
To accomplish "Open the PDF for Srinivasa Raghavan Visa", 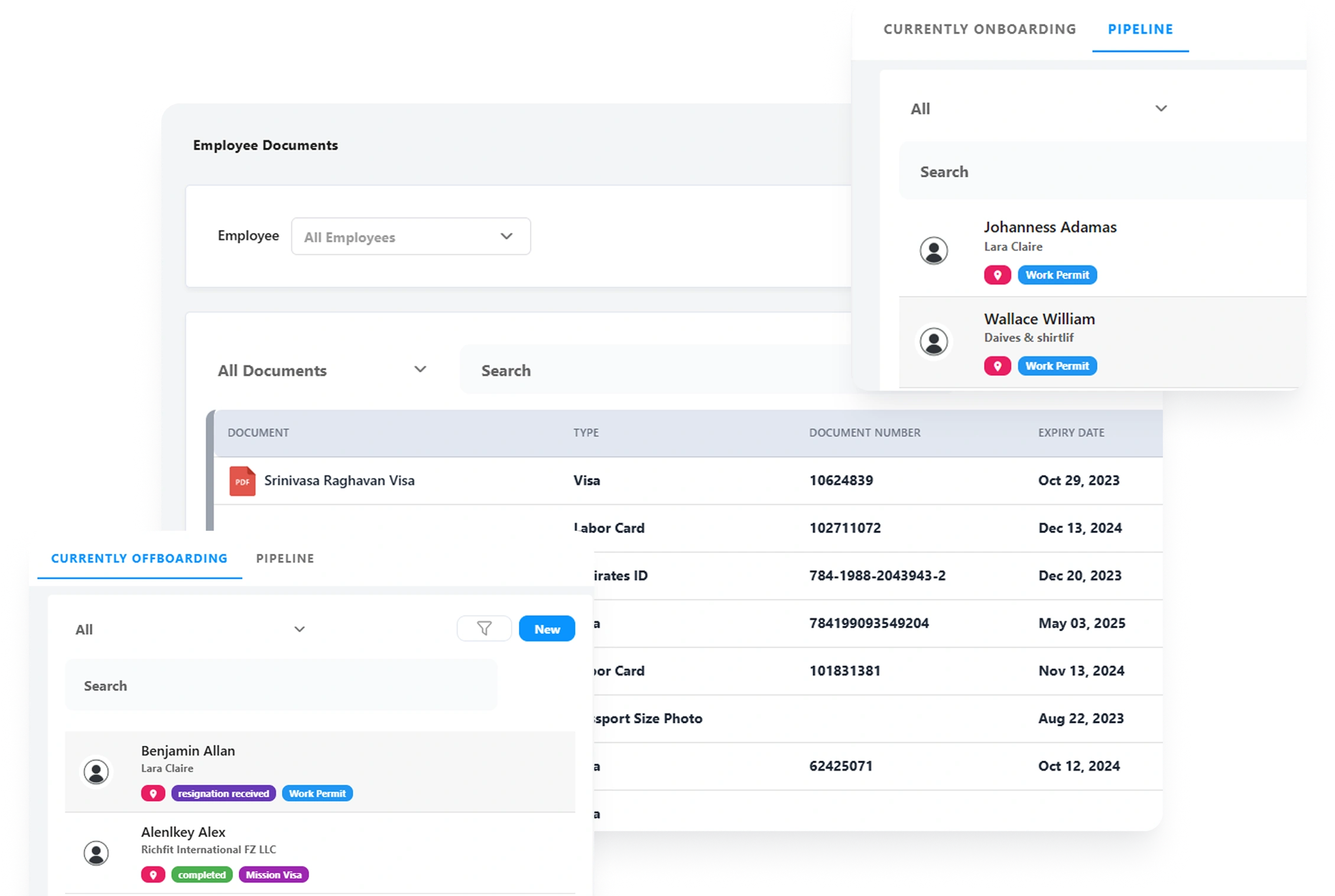I will tap(242, 481).
